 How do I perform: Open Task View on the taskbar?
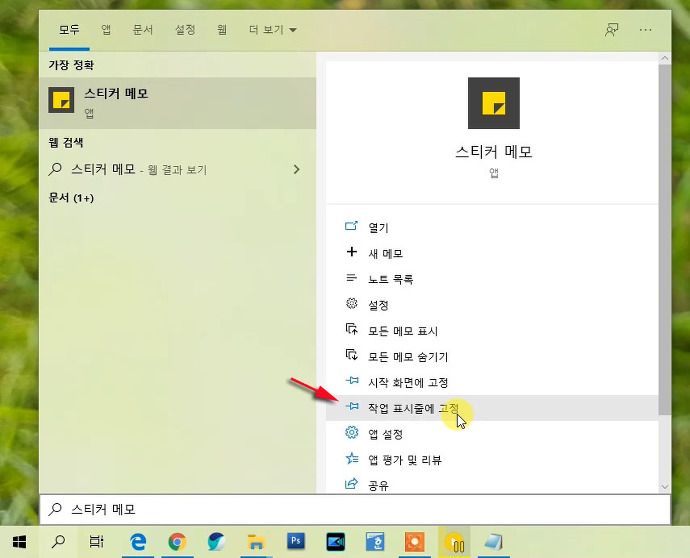click(x=96, y=542)
